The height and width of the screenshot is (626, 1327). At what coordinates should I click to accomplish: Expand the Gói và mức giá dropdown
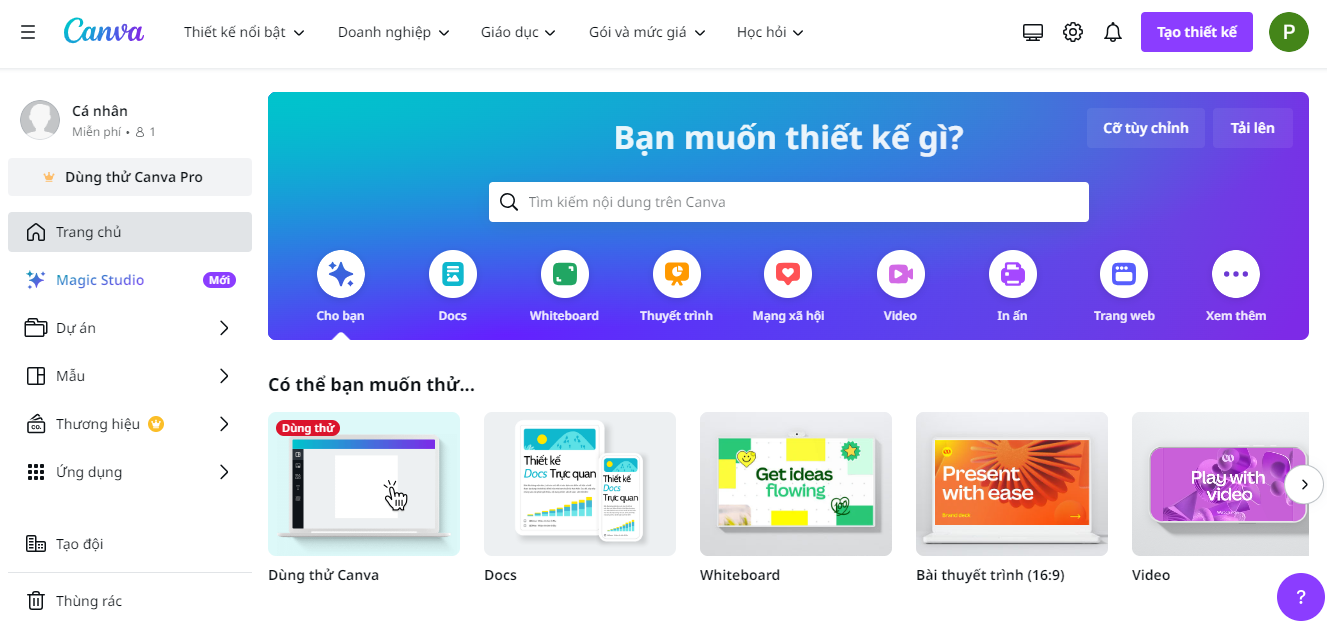pyautogui.click(x=647, y=32)
